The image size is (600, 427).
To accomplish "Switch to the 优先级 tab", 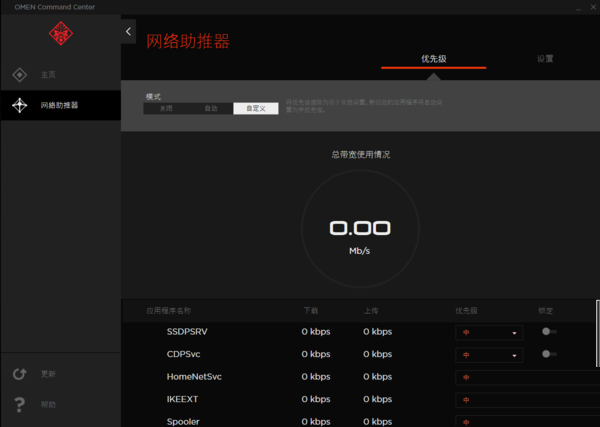I will pos(434,59).
